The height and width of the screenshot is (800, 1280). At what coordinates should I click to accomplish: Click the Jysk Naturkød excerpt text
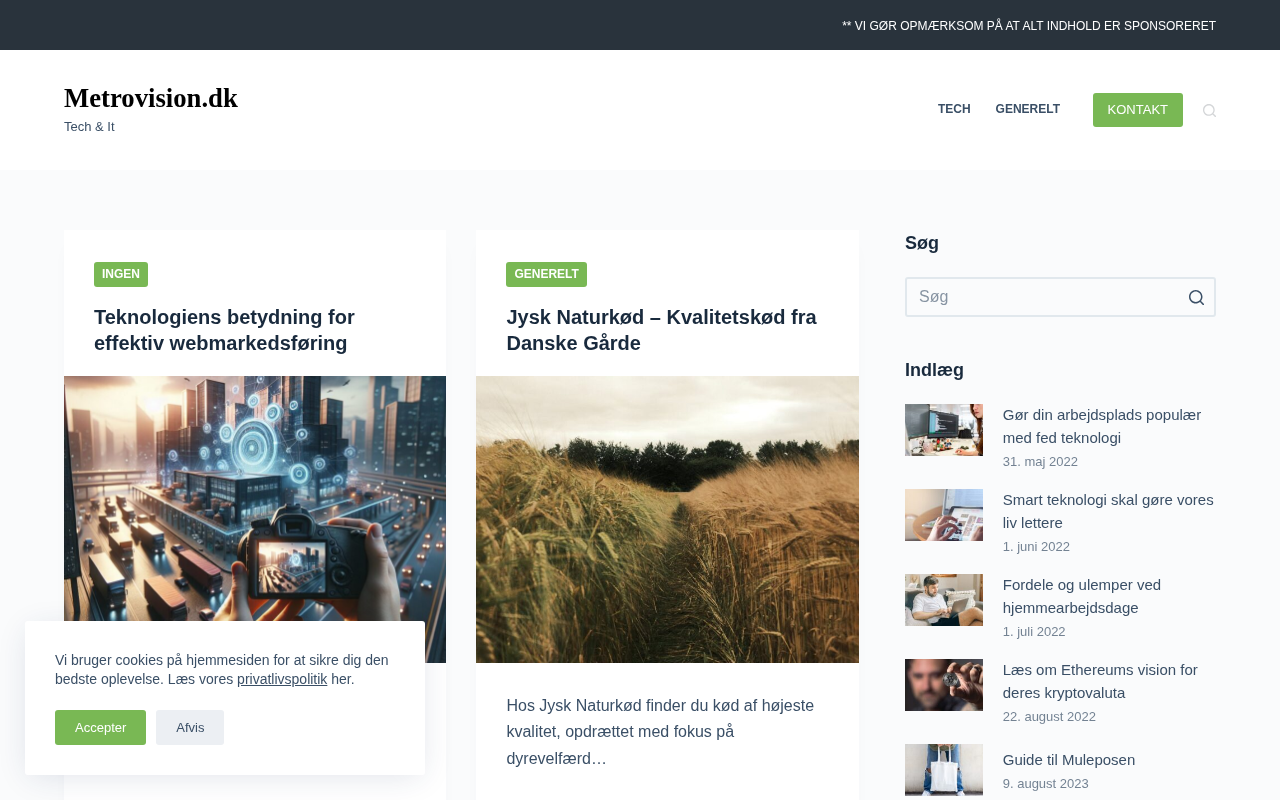[660, 732]
